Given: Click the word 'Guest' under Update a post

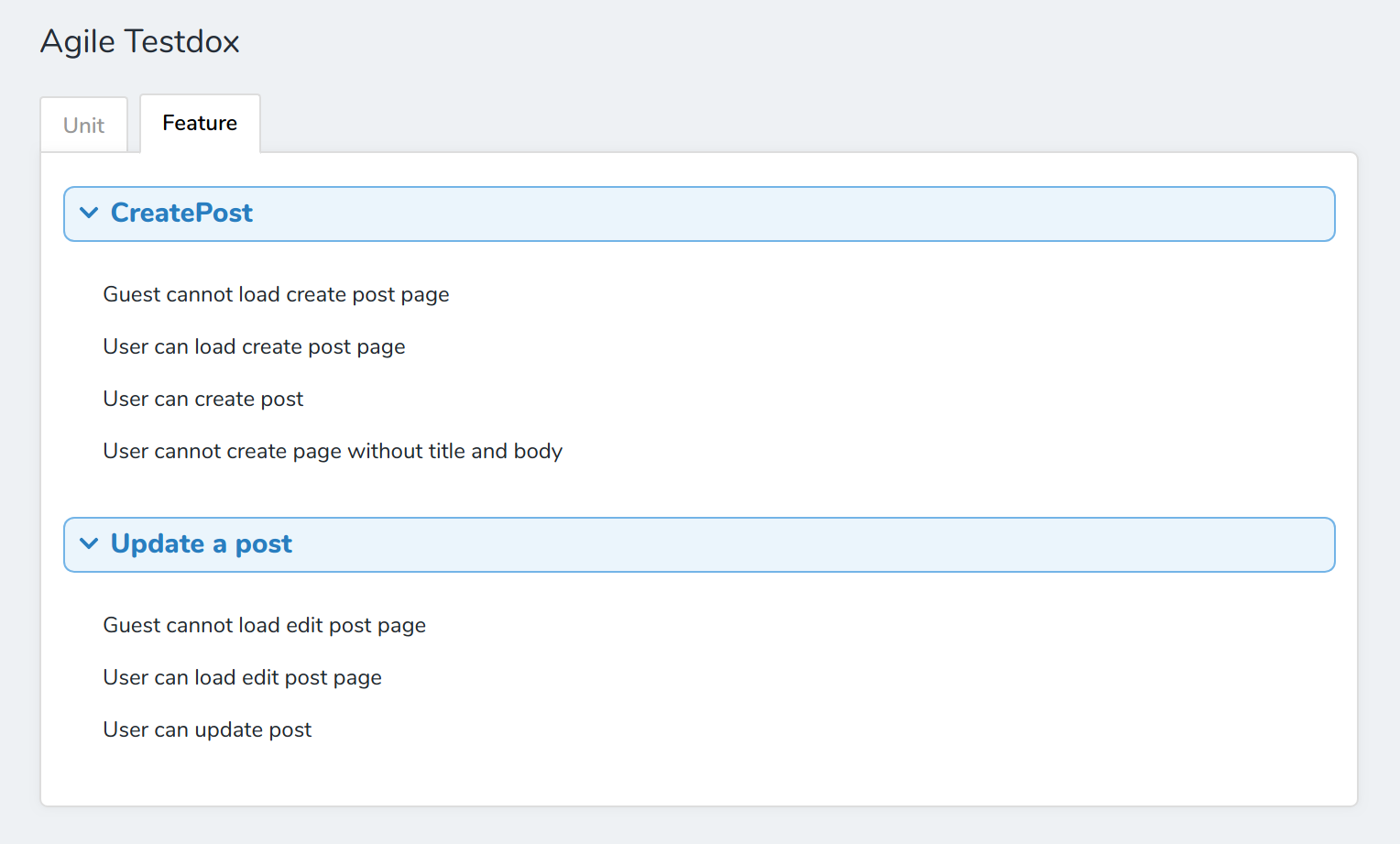Looking at the screenshot, I should tap(131, 626).
